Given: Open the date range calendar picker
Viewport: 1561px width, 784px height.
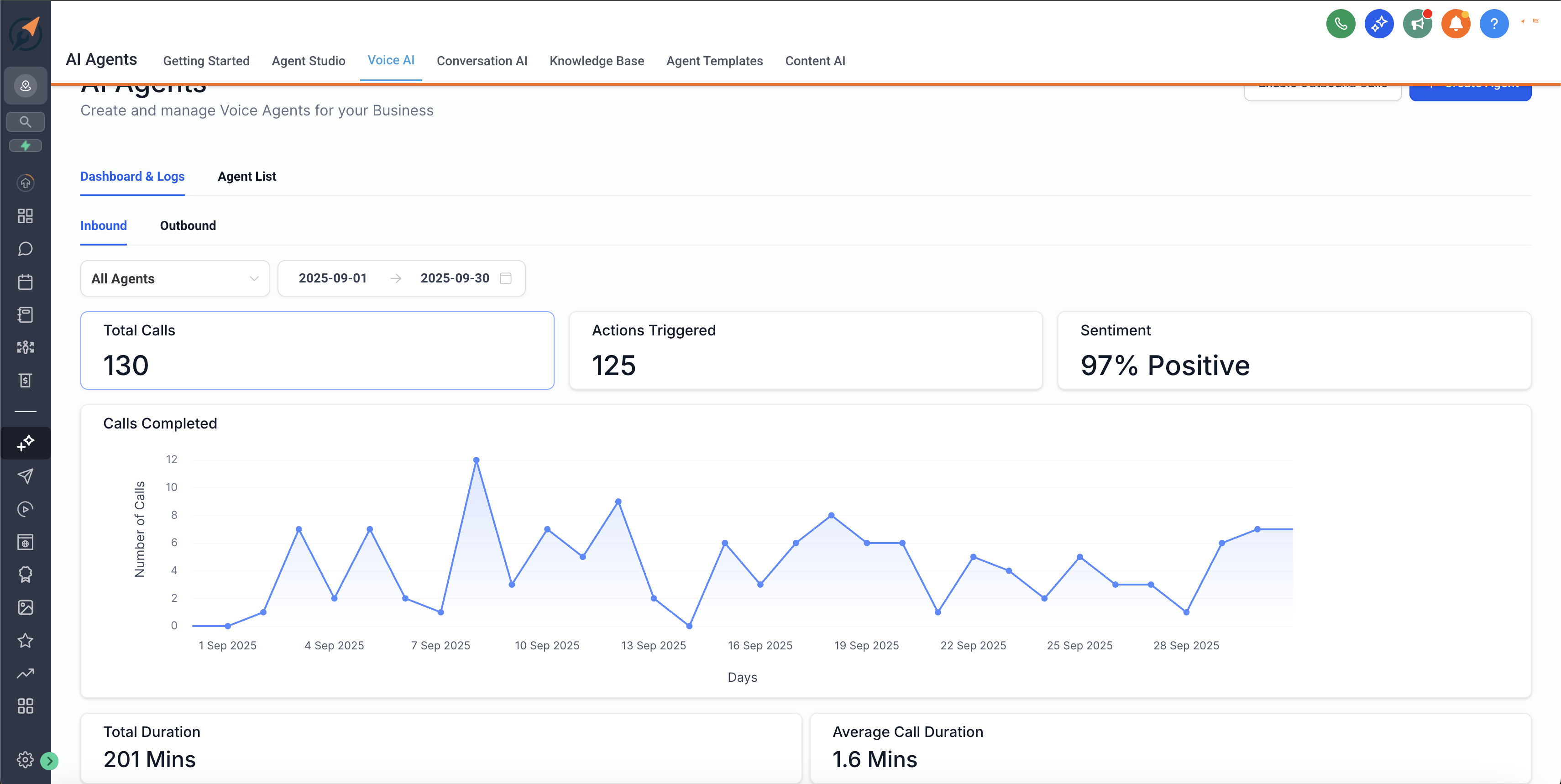Looking at the screenshot, I should [505, 278].
